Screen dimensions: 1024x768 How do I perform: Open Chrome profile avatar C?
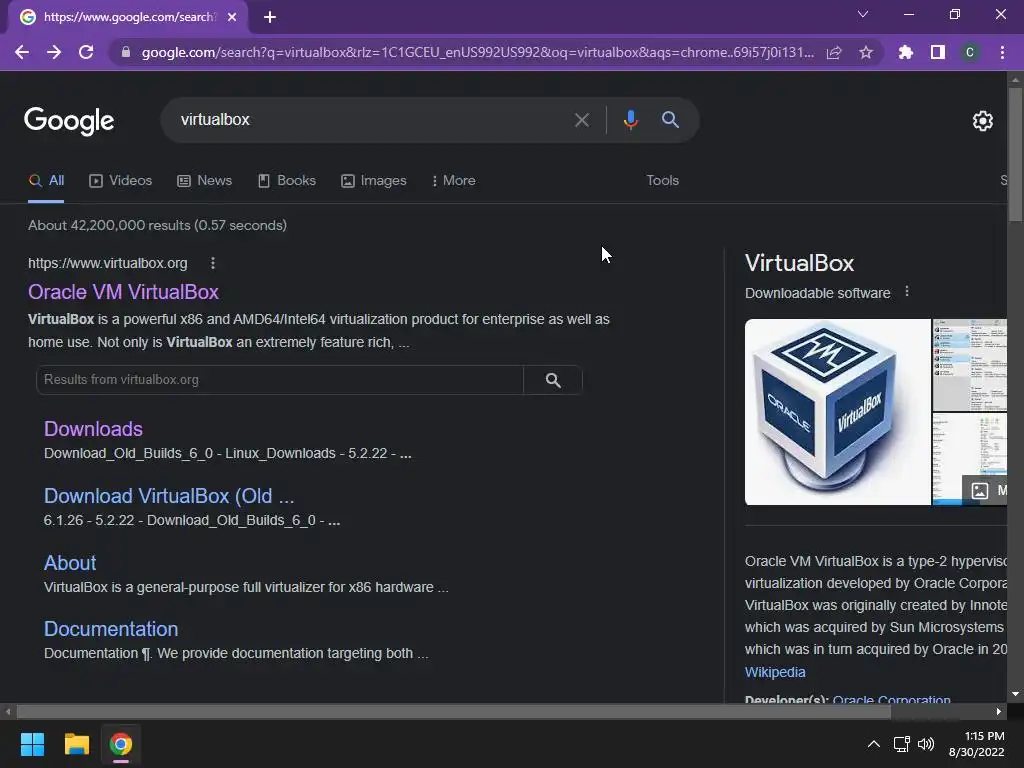[970, 52]
